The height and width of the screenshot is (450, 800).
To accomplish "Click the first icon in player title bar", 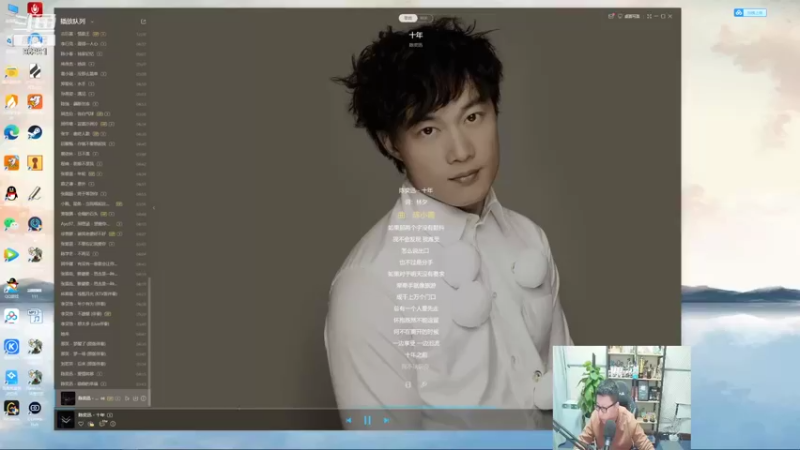I will click(x=611, y=16).
